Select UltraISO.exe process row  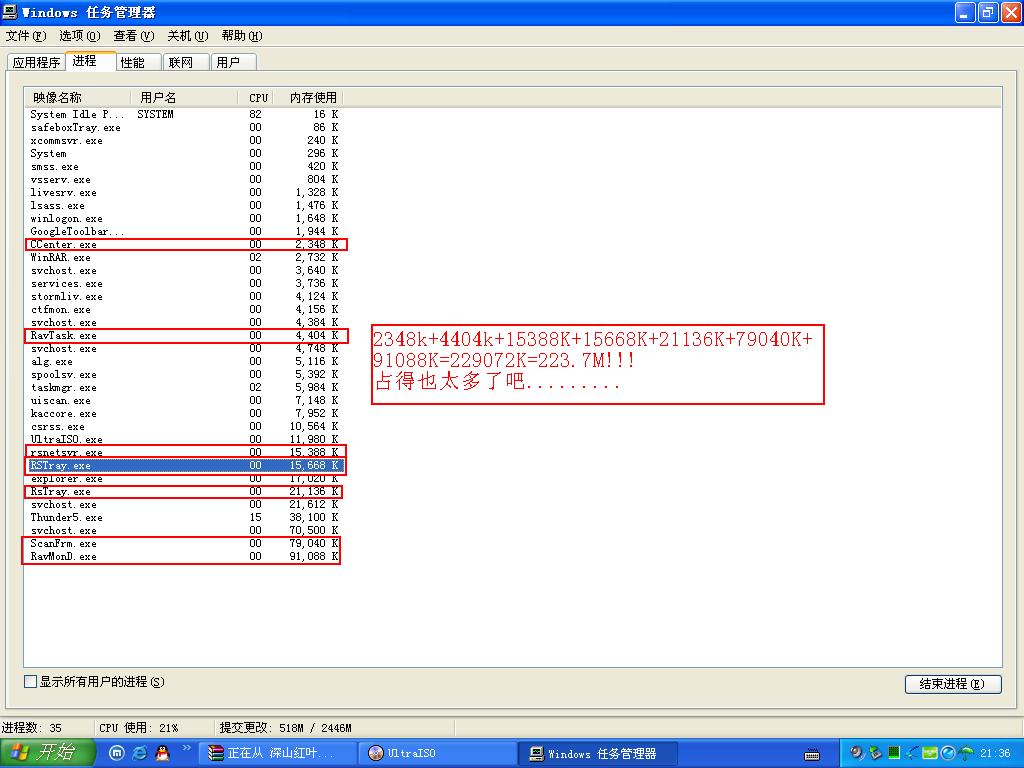pos(184,440)
